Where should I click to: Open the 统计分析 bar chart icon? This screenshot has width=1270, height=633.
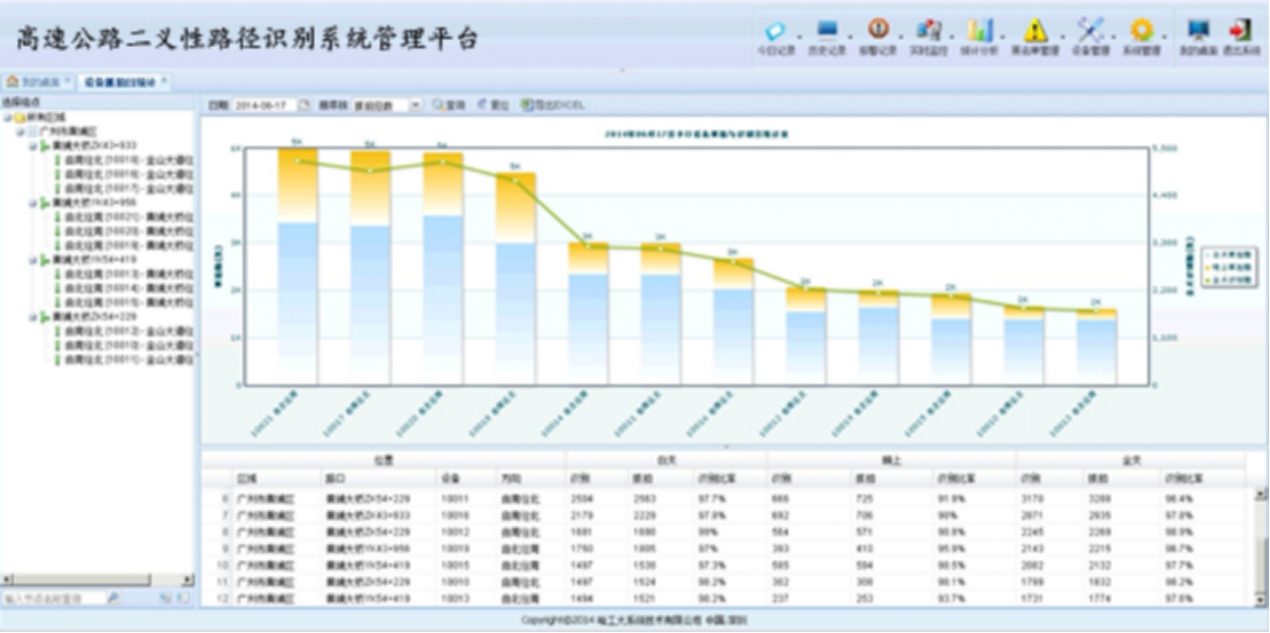point(980,35)
